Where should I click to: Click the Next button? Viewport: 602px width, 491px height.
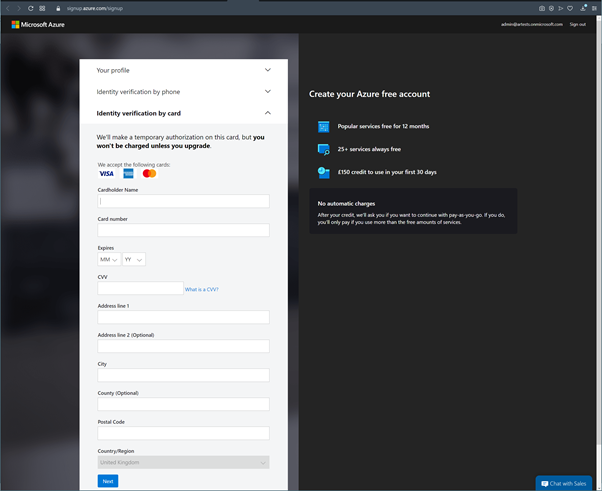(x=108, y=481)
